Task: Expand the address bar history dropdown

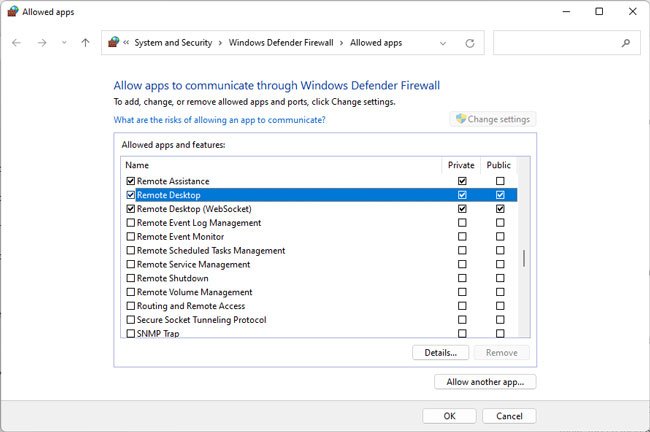Action: point(443,43)
